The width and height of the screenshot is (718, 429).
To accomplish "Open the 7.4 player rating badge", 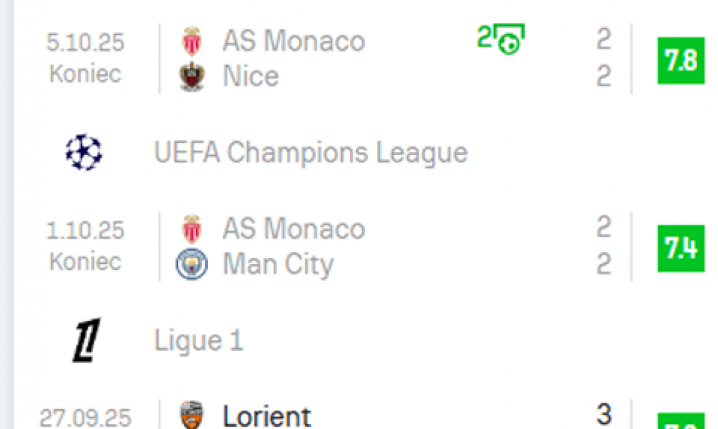I will click(x=680, y=247).
